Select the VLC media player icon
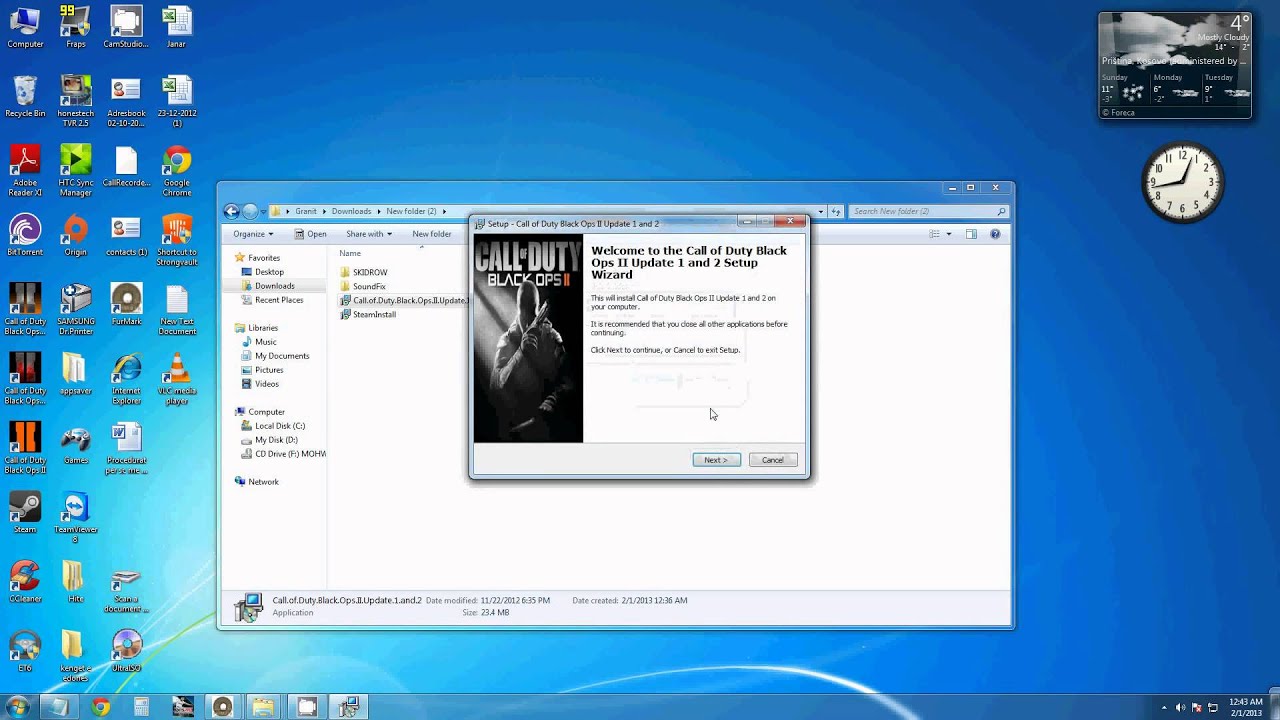The width and height of the screenshot is (1280, 720). coord(177,378)
